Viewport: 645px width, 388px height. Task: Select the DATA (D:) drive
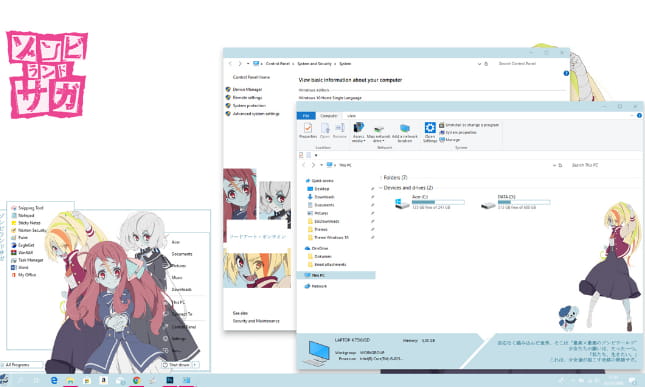click(x=516, y=202)
